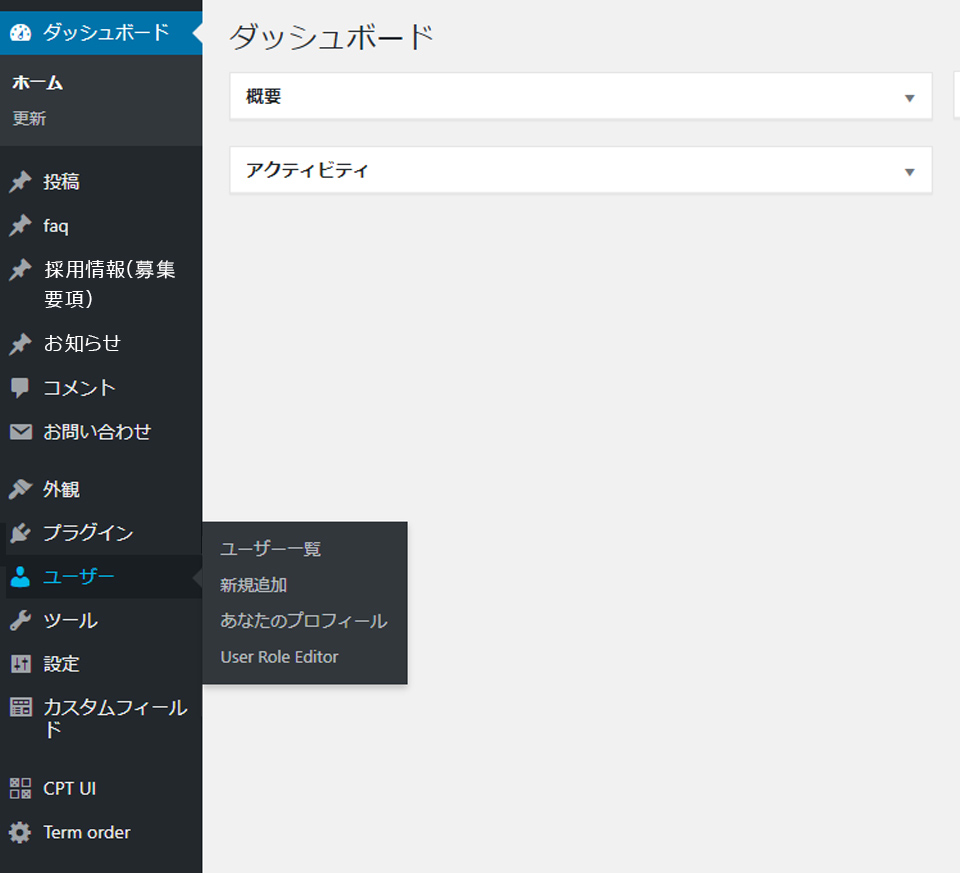This screenshot has width=960, height=873.
Task: Go to the 更新 updates link
Action: coord(29,119)
